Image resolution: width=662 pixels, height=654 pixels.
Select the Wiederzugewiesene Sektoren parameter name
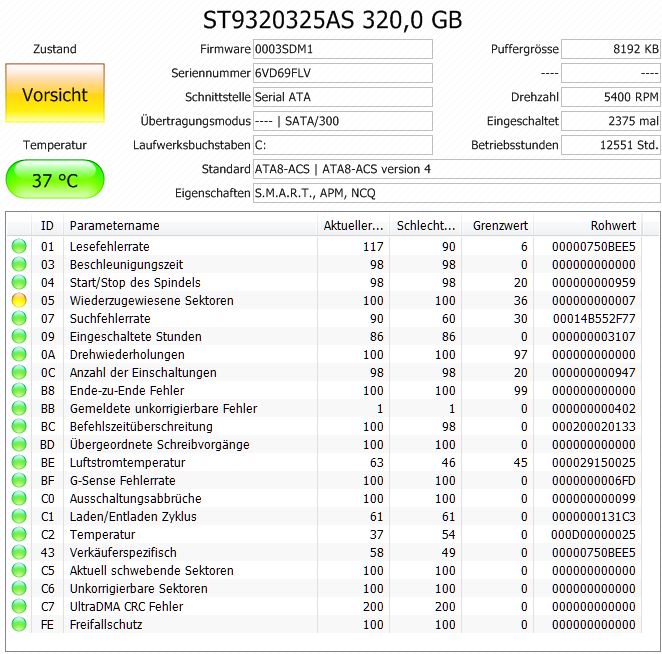(x=152, y=301)
